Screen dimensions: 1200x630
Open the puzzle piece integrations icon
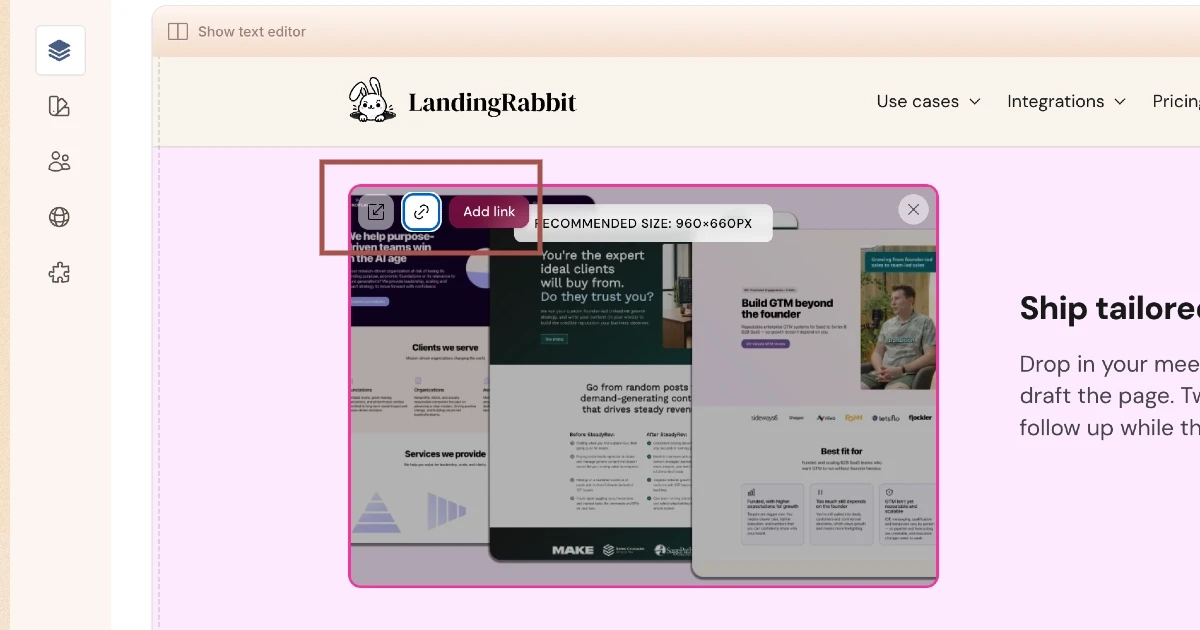click(x=60, y=272)
